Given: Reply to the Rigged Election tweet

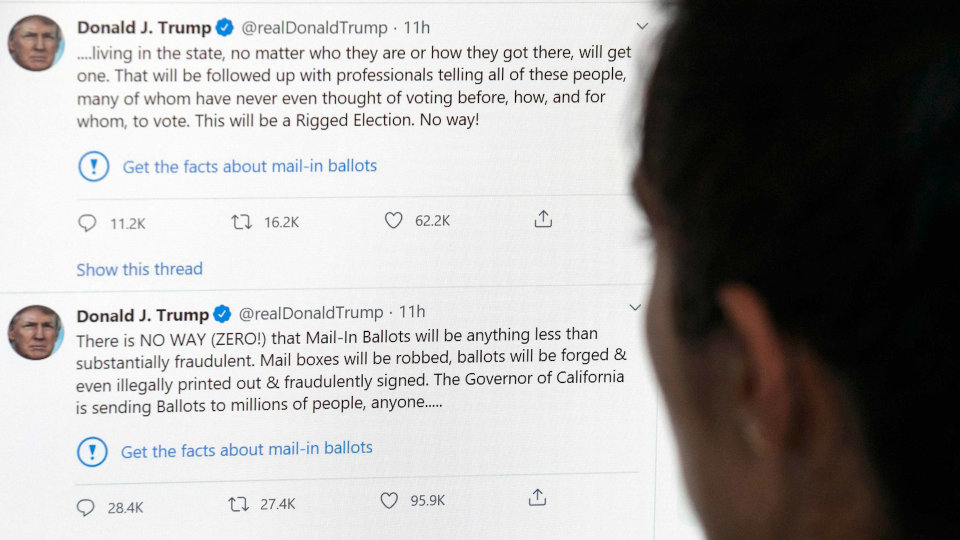Looking at the screenshot, I should [88, 223].
